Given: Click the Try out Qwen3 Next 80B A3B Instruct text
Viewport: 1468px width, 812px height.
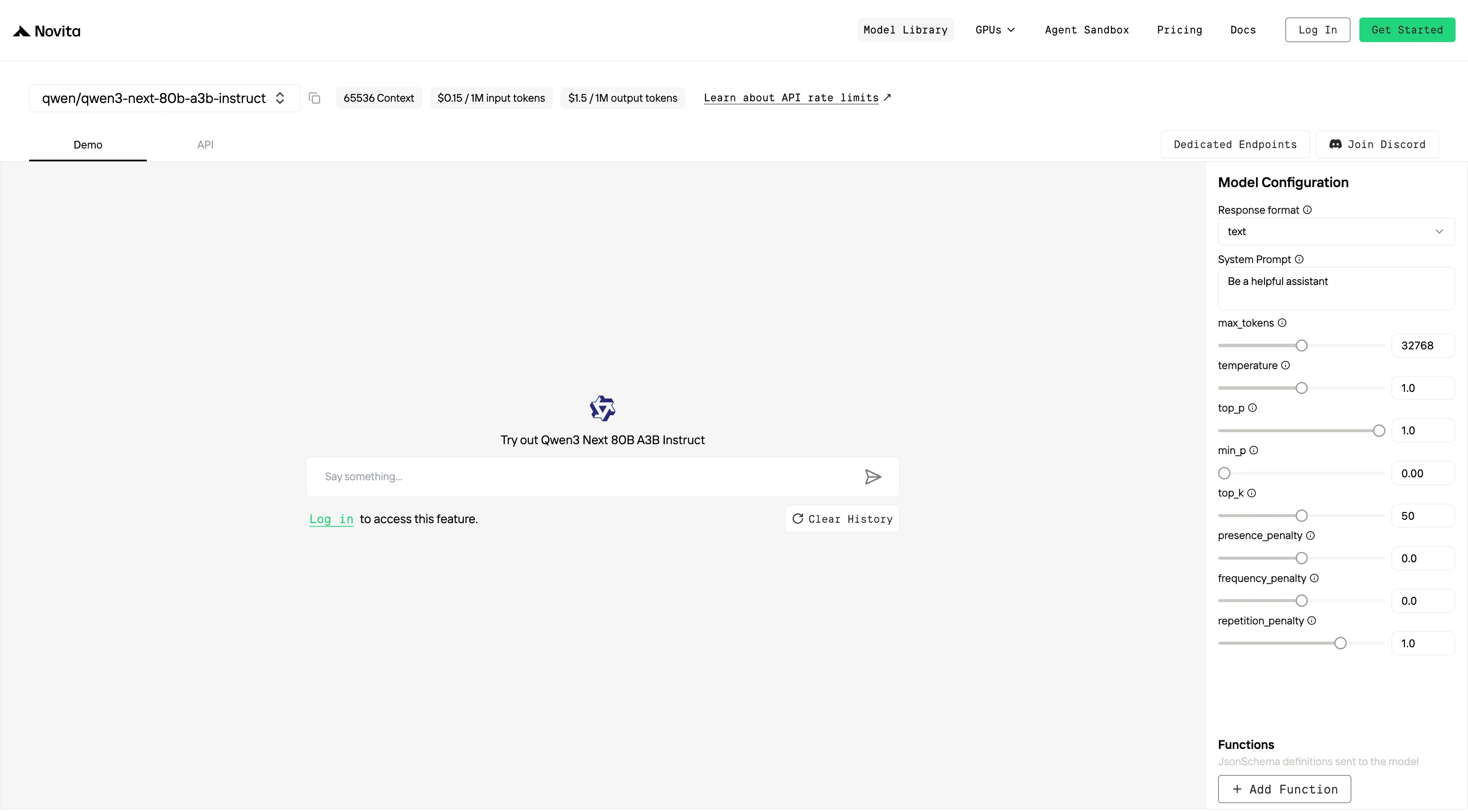Looking at the screenshot, I should pyautogui.click(x=602, y=440).
